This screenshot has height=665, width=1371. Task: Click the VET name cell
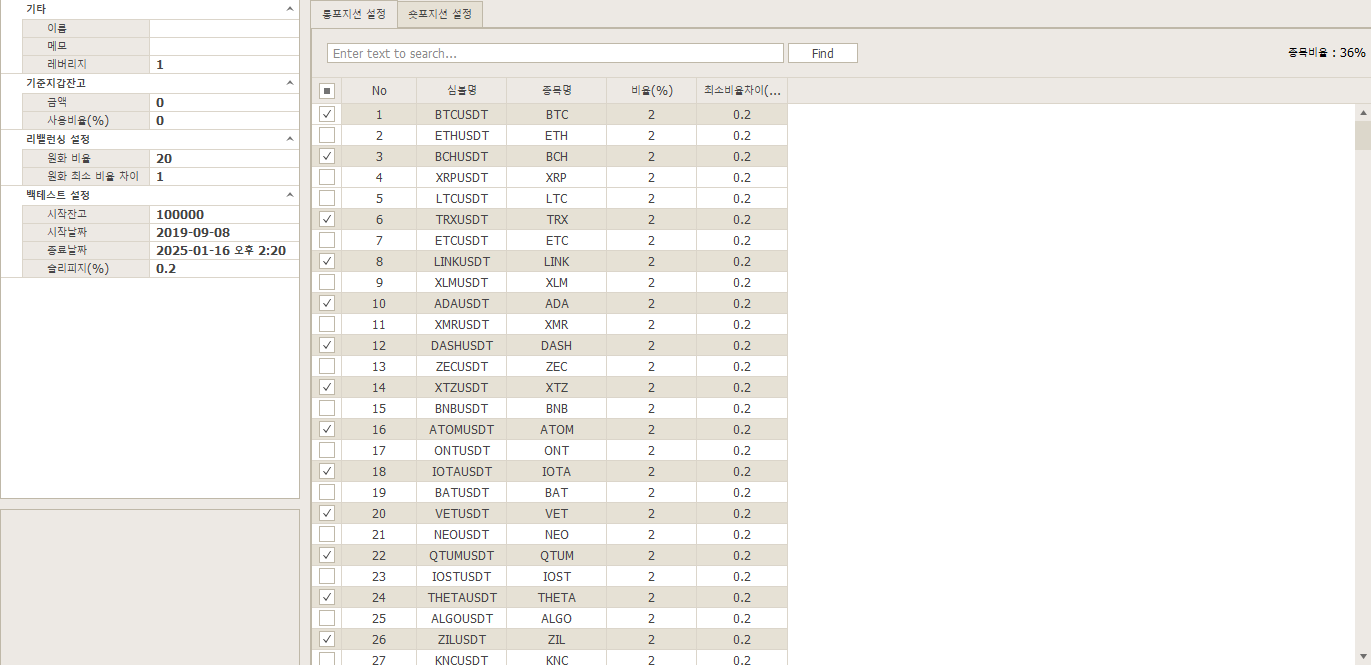(557, 513)
